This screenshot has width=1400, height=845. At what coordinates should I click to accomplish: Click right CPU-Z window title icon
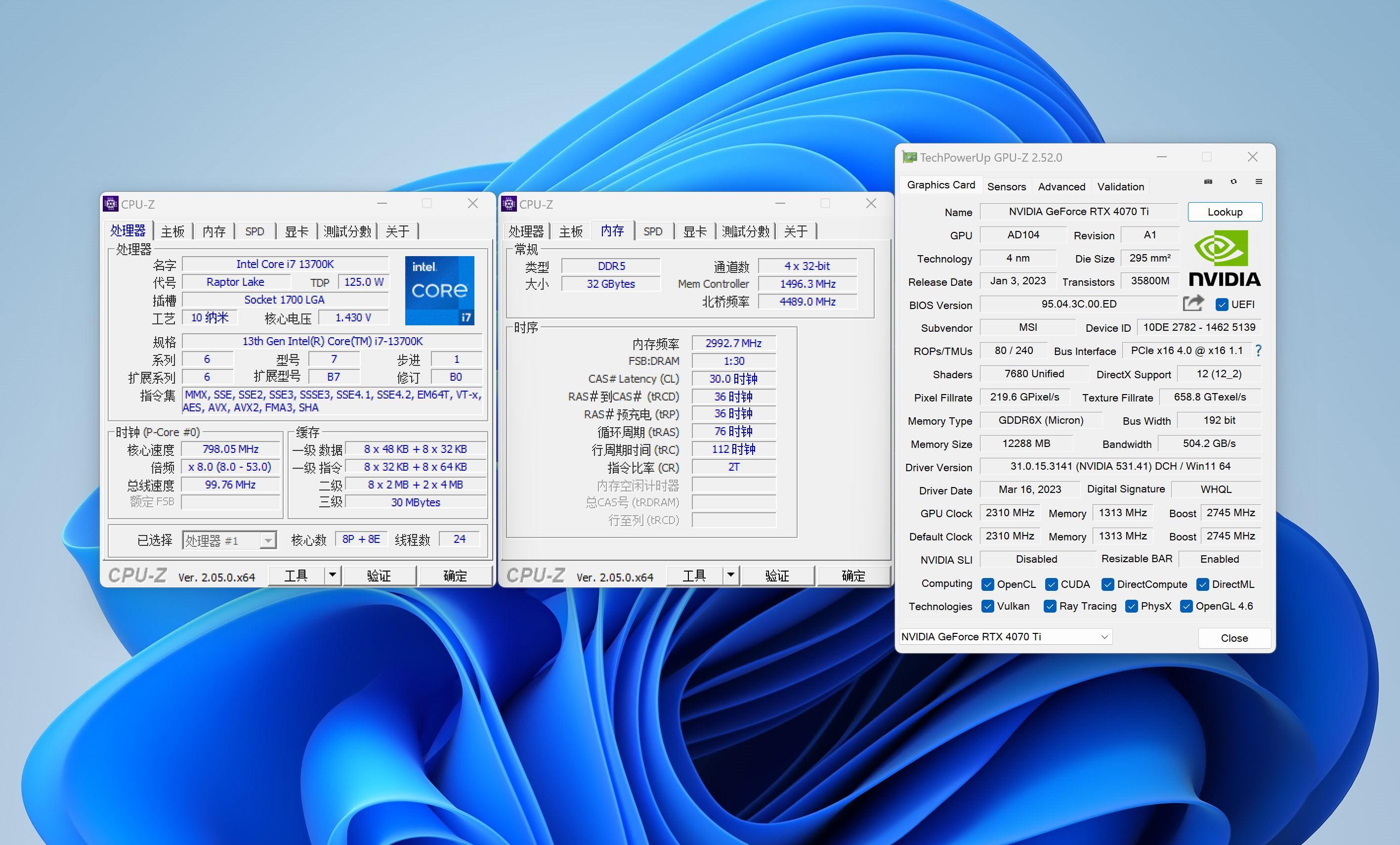[x=509, y=204]
